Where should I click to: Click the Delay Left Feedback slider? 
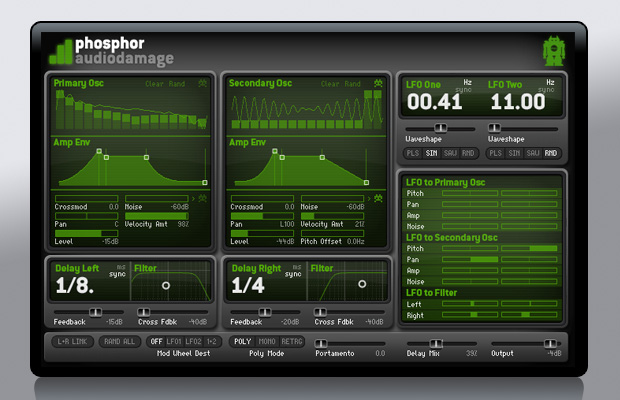pos(89,312)
